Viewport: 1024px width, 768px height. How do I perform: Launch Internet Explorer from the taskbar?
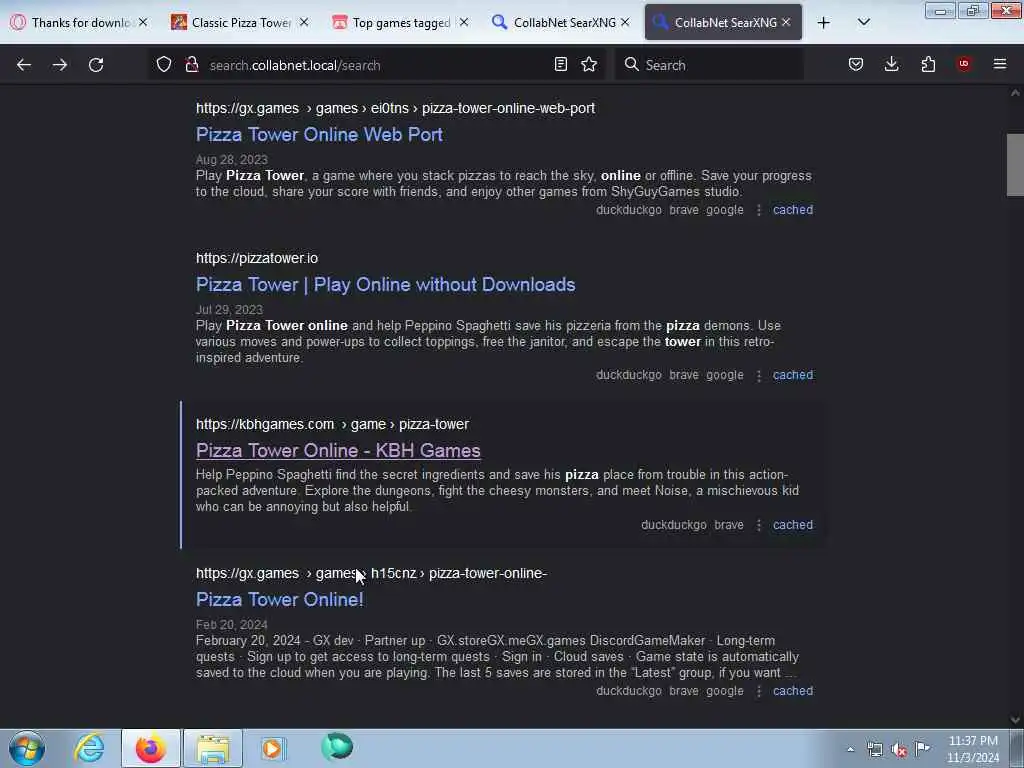point(89,748)
